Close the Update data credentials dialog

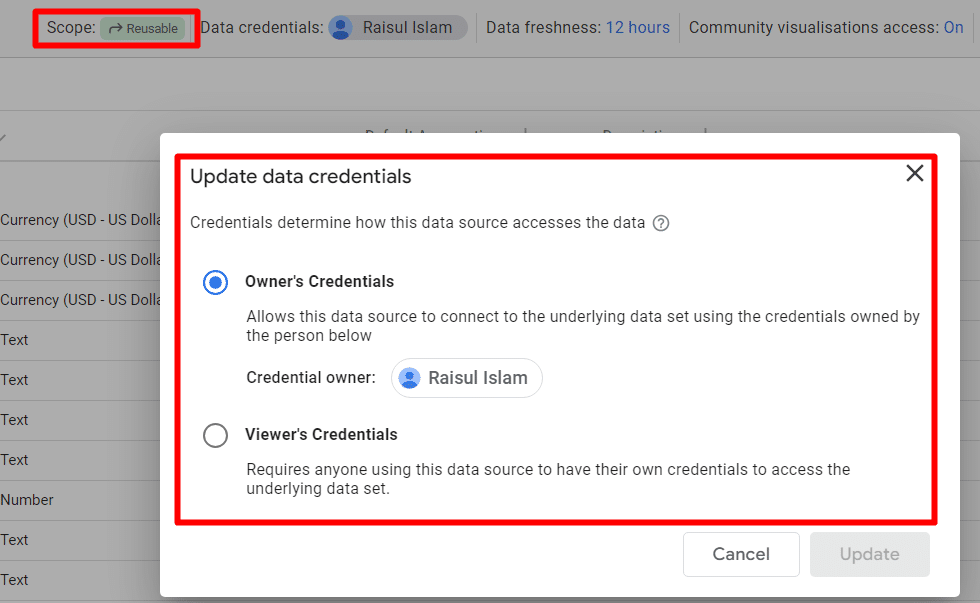click(x=914, y=173)
